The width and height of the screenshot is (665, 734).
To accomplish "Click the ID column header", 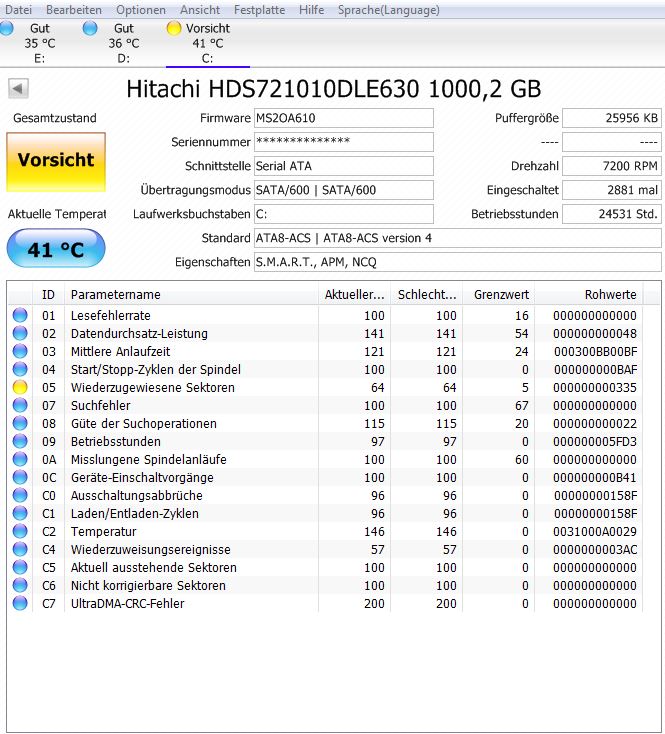I will tap(49, 294).
